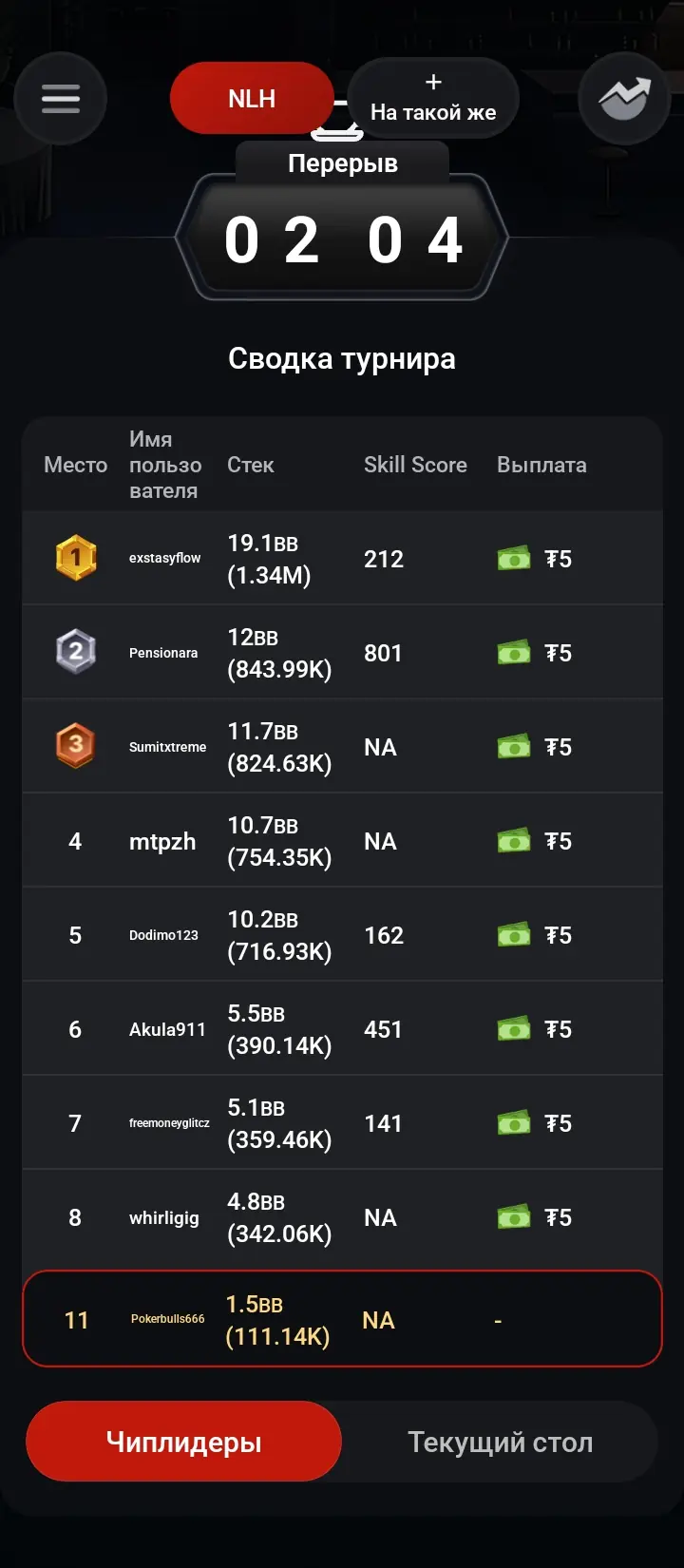The width and height of the screenshot is (684, 1568).
Task: Select the highlighted Pokerbulls666 row
Action: (342, 1319)
